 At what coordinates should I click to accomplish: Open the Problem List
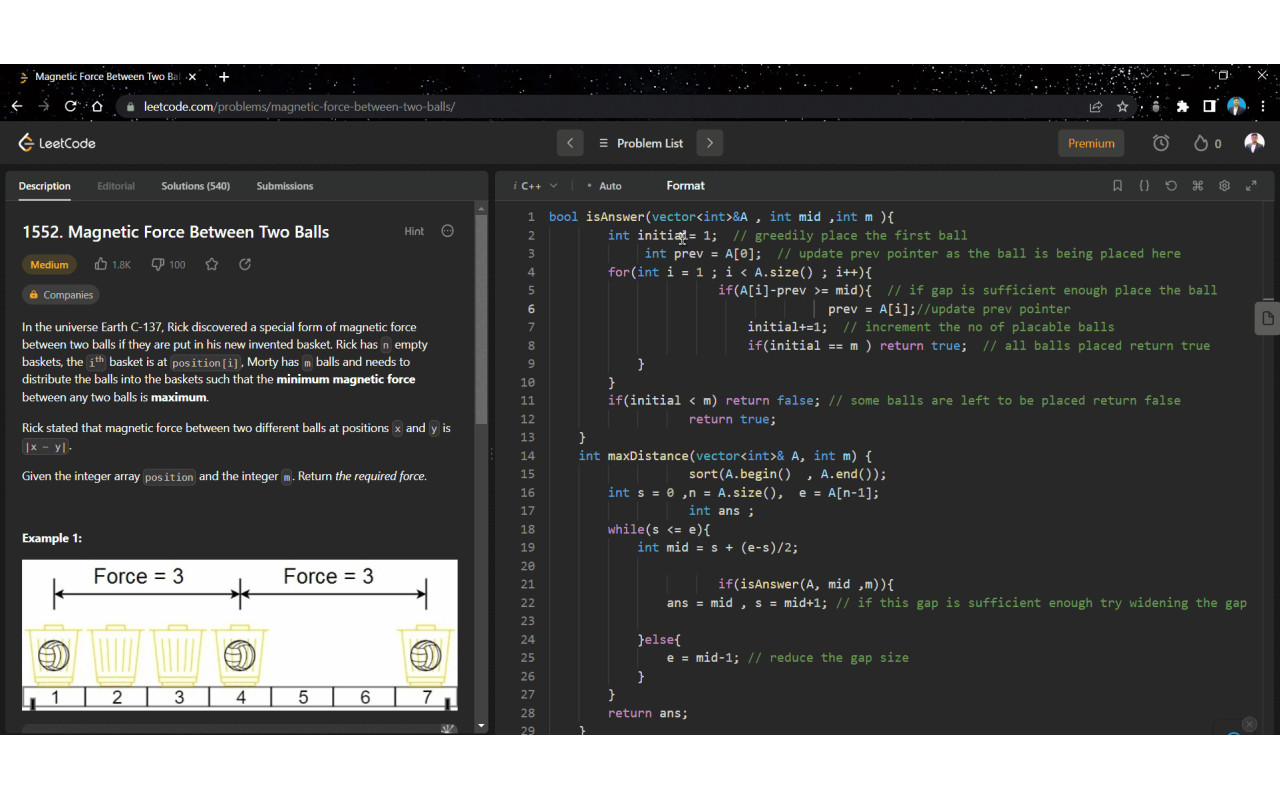coord(640,143)
